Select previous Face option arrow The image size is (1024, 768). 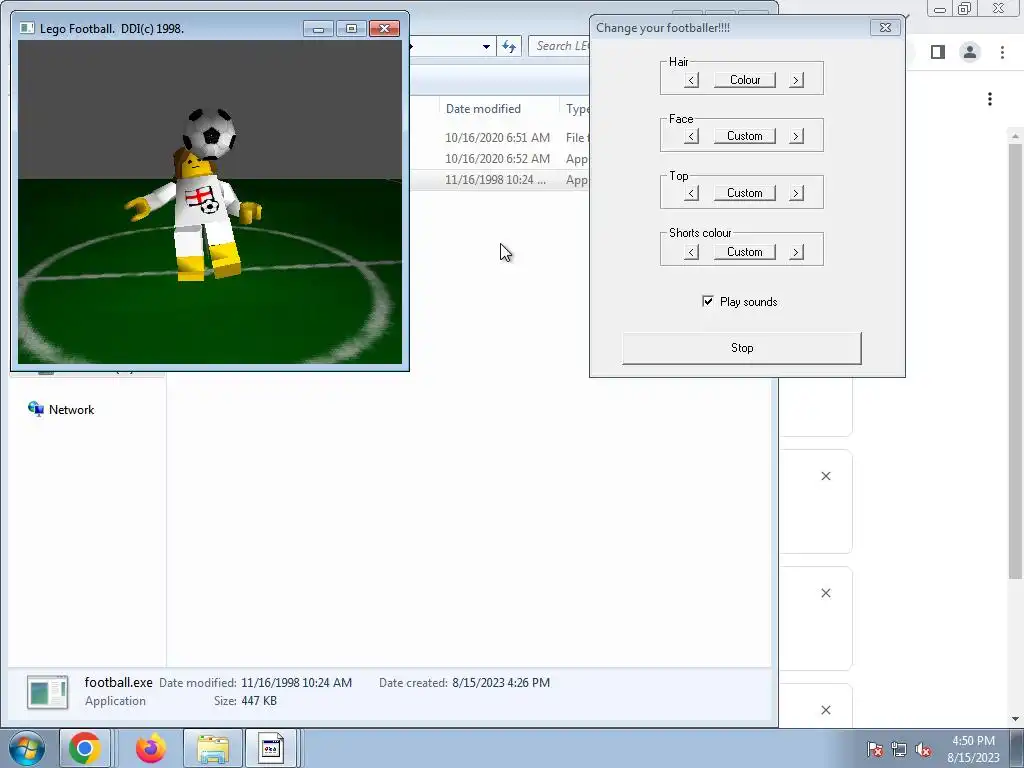pyautogui.click(x=692, y=136)
